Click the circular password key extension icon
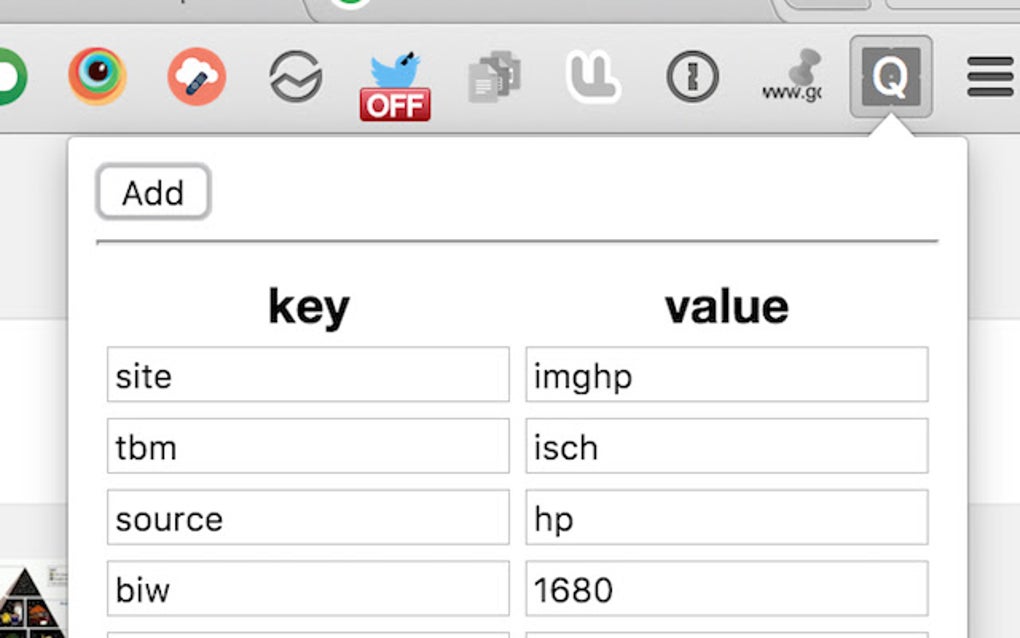Viewport: 1020px width, 638px height. point(692,77)
